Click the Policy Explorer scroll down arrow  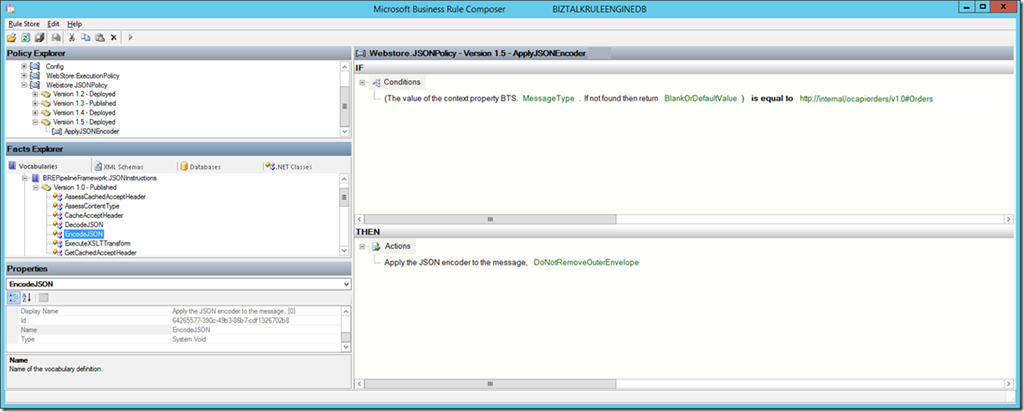pos(345,132)
